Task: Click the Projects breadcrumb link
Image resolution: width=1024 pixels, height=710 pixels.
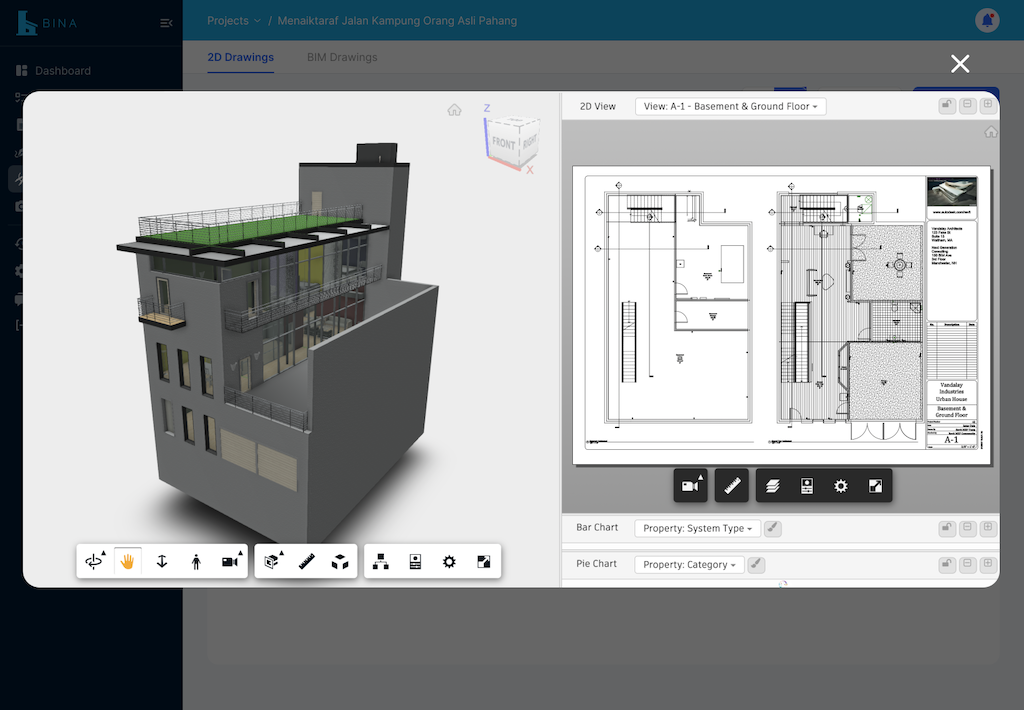Action: pos(228,20)
